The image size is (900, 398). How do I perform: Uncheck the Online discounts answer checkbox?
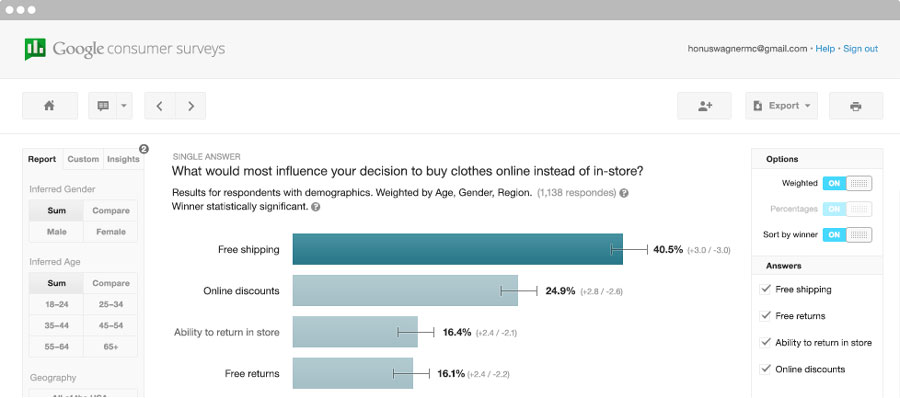[x=765, y=369]
